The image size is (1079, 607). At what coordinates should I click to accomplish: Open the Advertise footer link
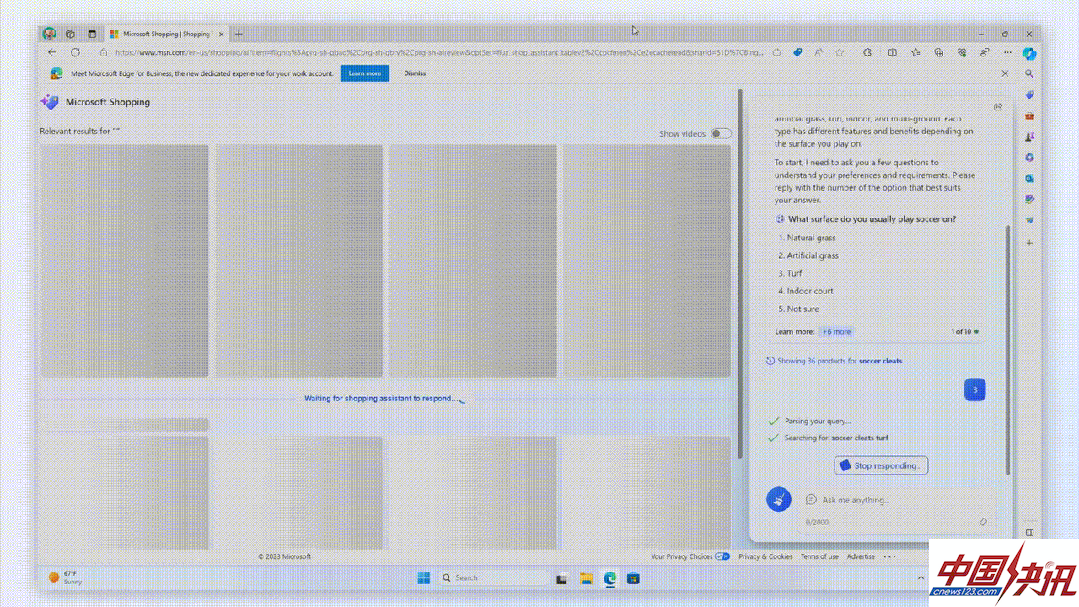[x=860, y=557]
